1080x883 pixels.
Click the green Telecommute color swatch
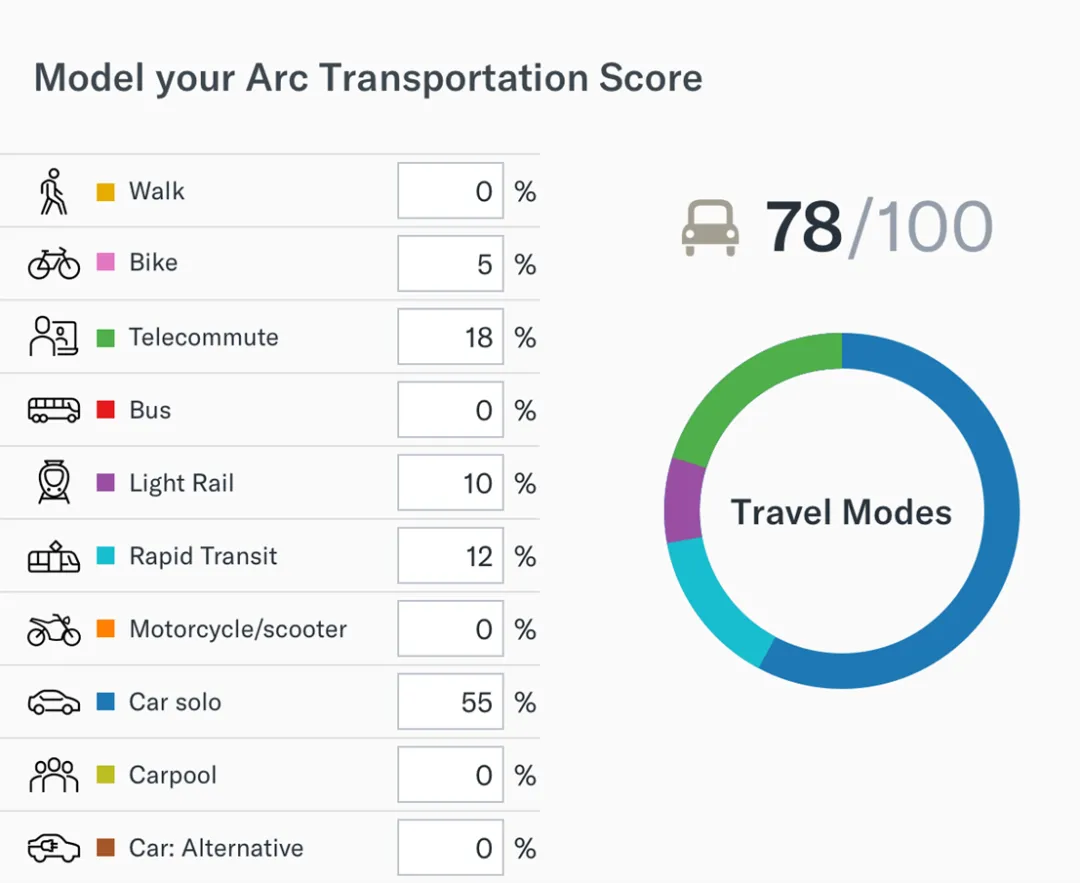[x=105, y=337]
